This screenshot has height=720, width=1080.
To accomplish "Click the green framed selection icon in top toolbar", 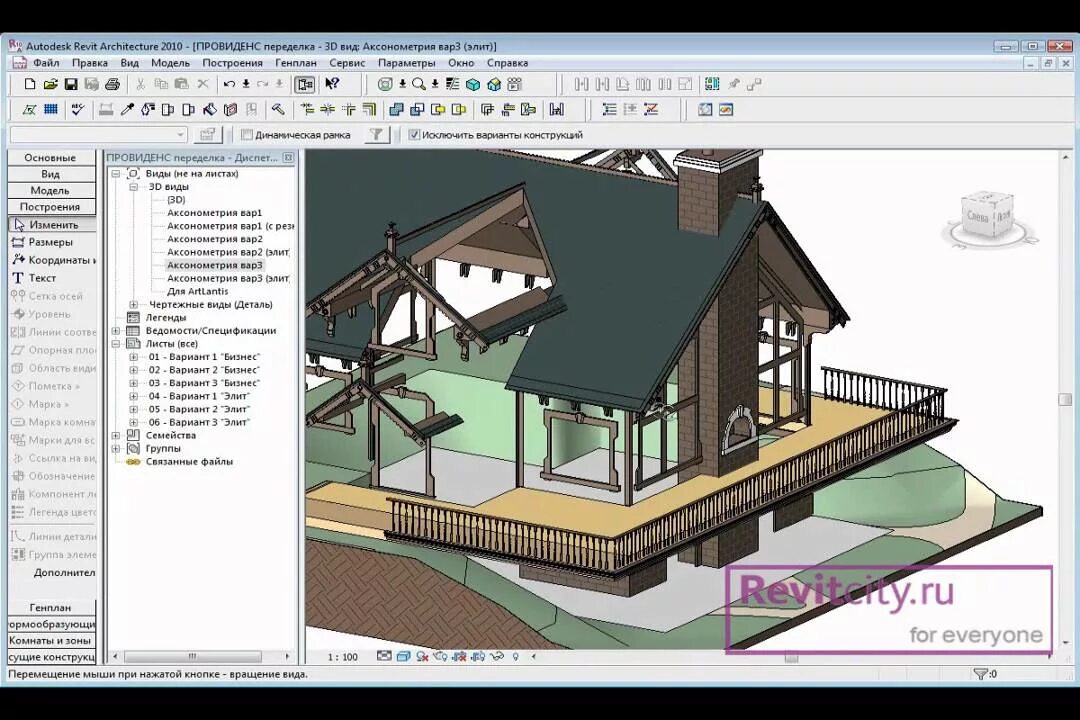I will click(712, 84).
